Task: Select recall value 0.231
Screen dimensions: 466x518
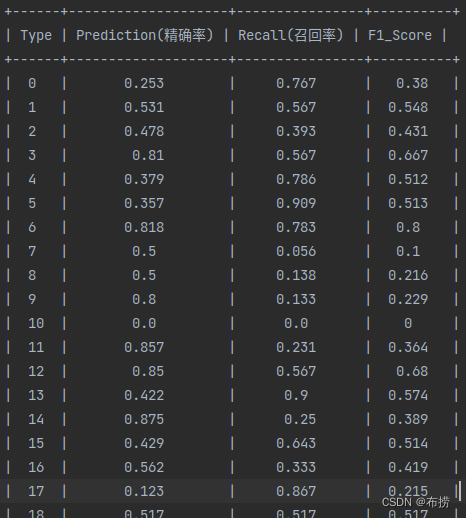Action: coord(296,347)
